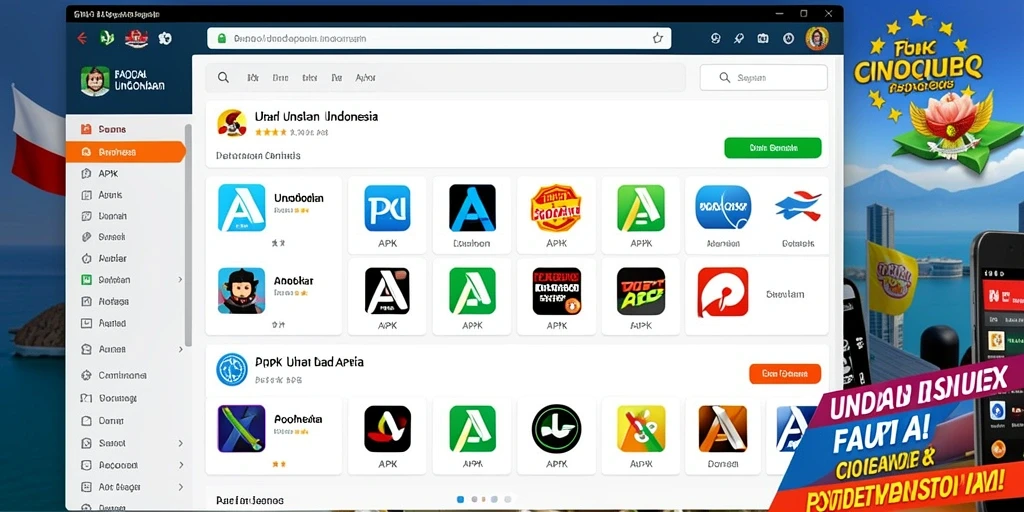This screenshot has height=512, width=1024.
Task: Open the black and green-red app icon in the second row
Action: (641, 291)
